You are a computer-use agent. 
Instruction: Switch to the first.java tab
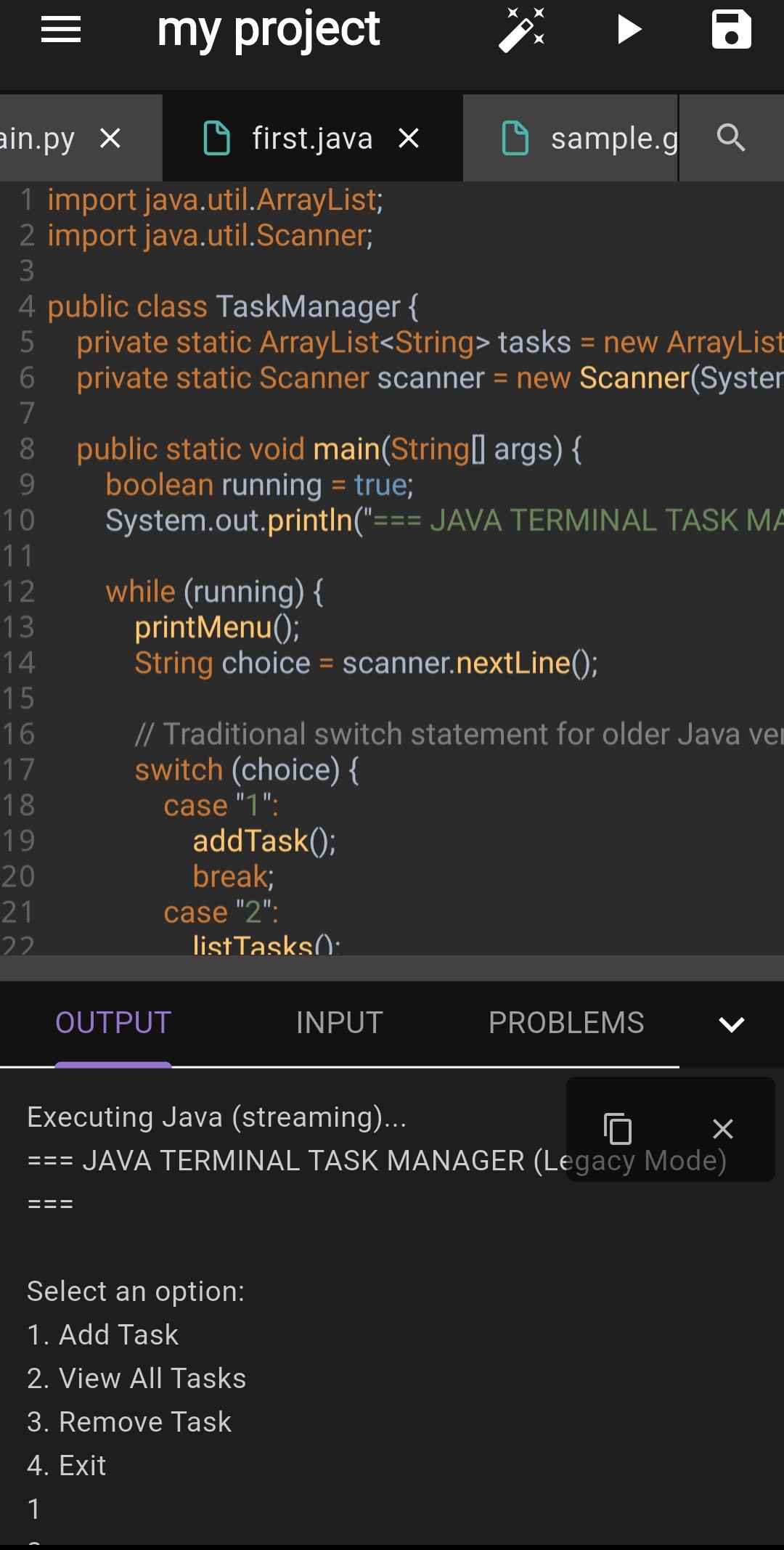click(312, 138)
